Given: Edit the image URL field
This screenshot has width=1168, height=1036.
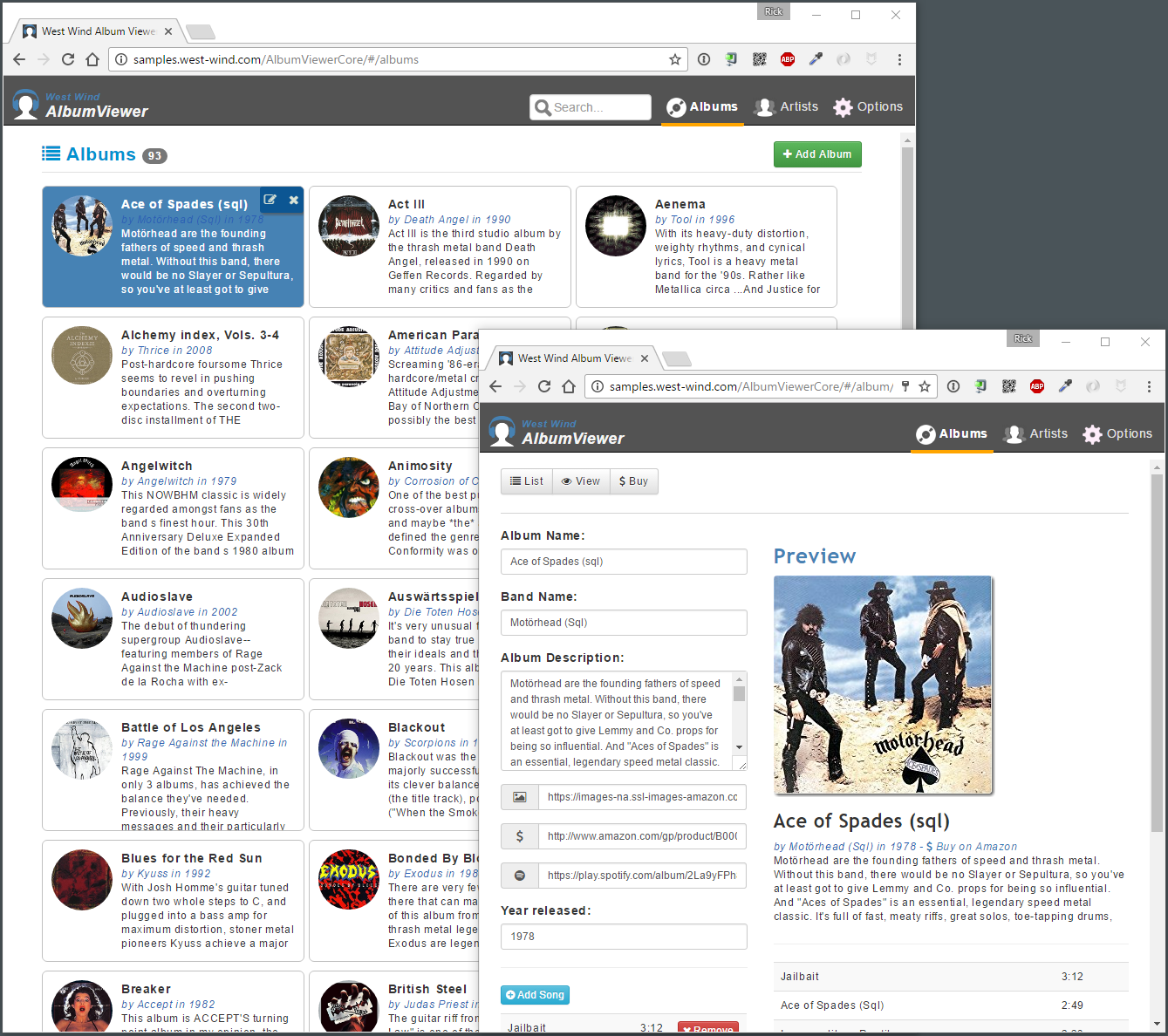Looking at the screenshot, I should (x=642, y=797).
